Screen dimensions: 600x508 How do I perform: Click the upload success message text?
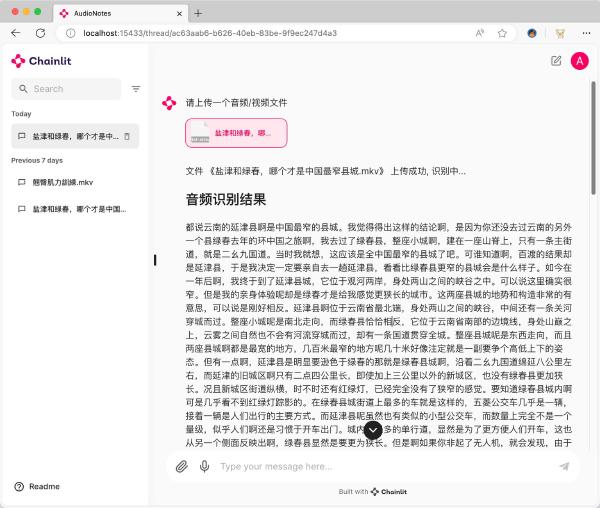pos(326,171)
